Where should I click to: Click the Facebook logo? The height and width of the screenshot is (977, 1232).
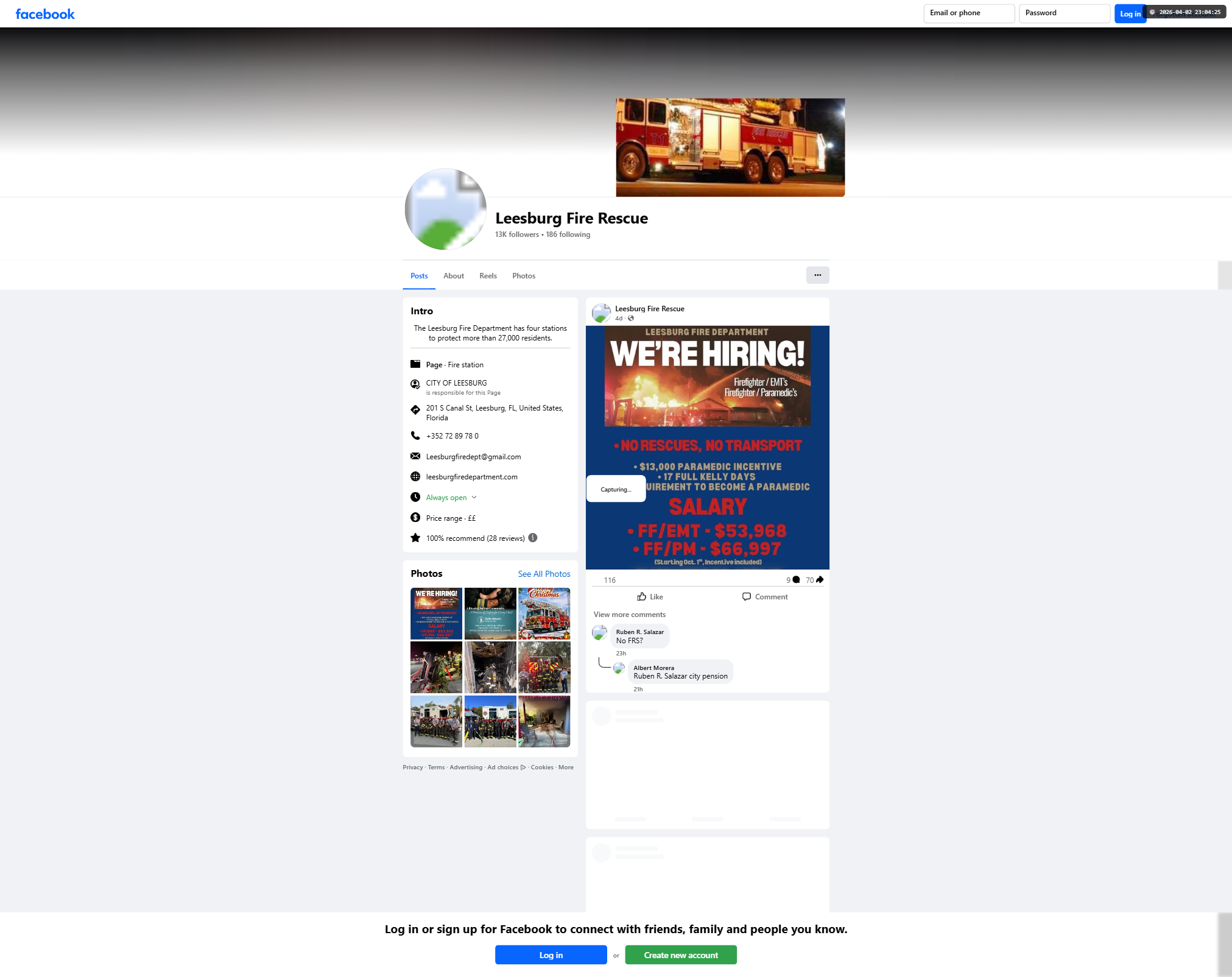[x=45, y=14]
